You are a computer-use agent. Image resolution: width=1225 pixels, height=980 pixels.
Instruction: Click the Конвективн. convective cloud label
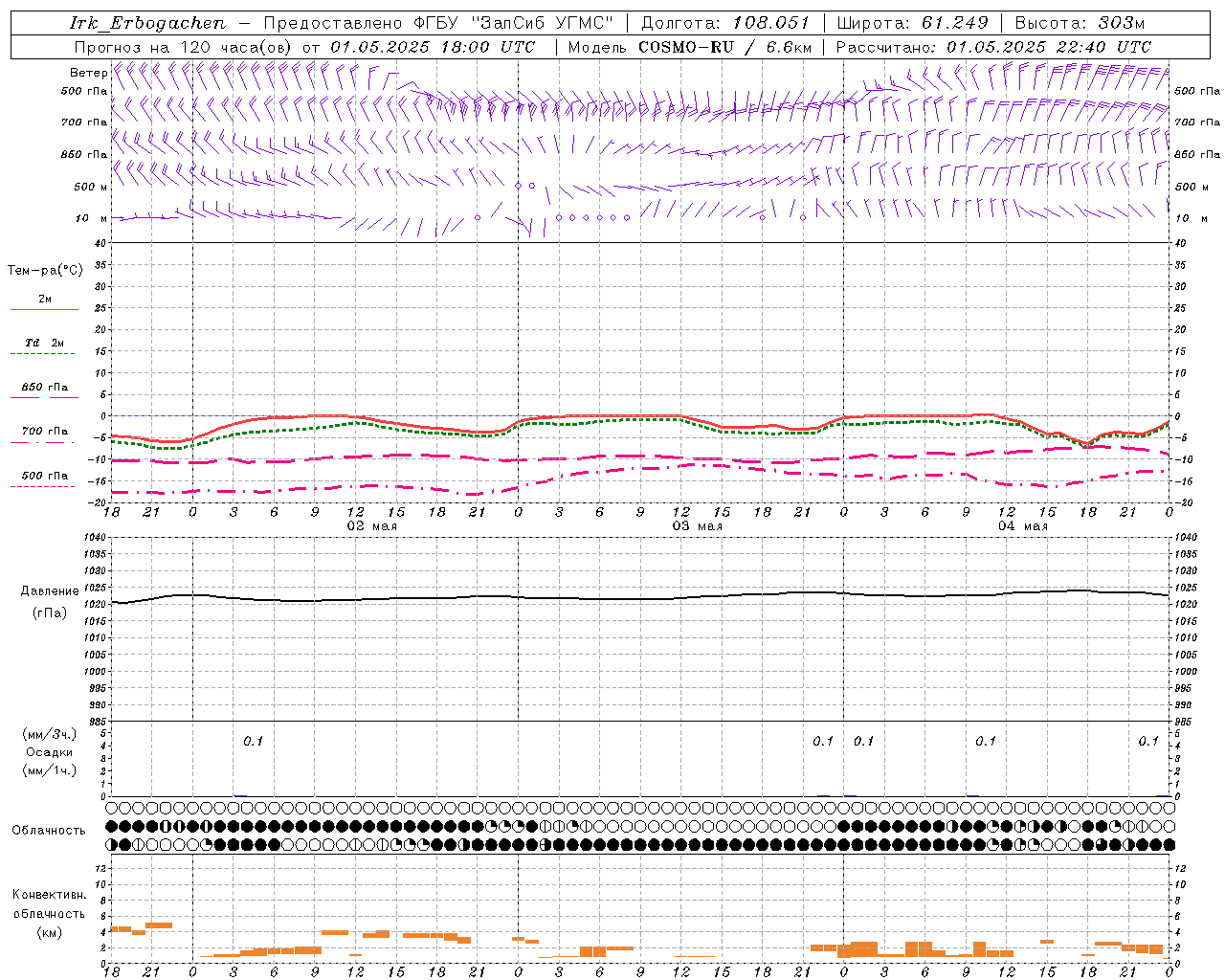tap(49, 895)
